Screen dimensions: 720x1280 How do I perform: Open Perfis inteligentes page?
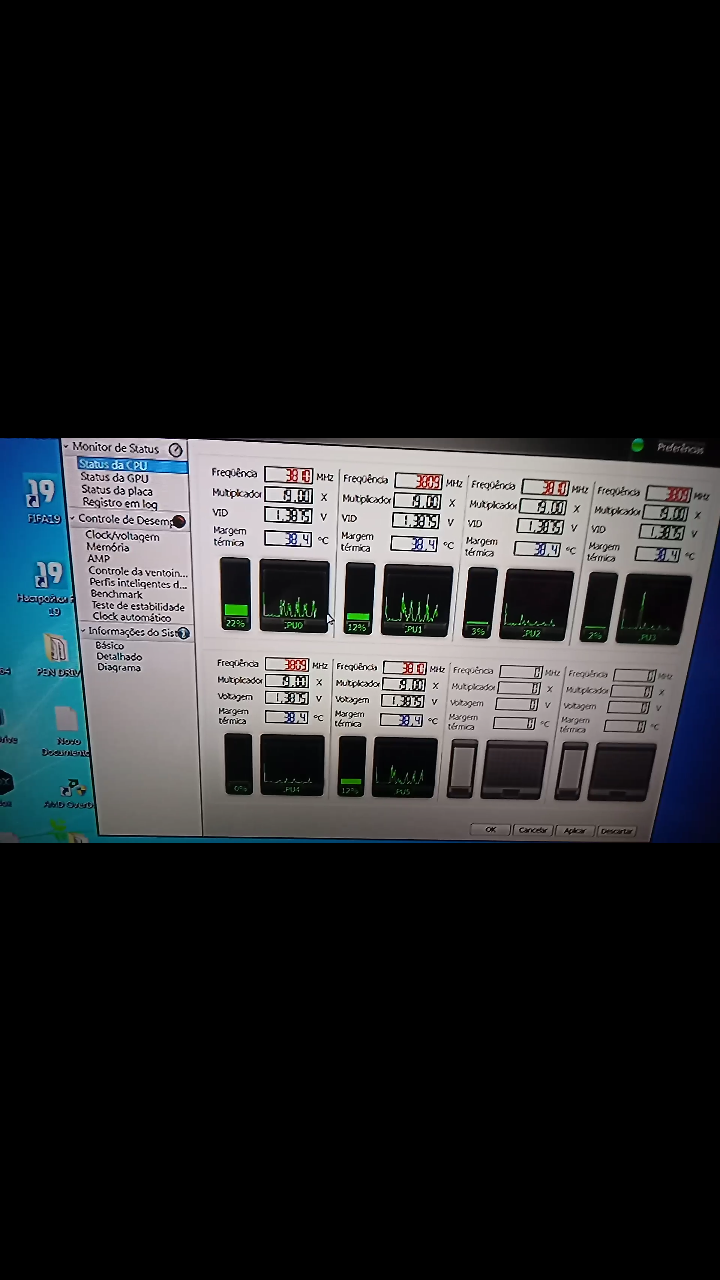pos(138,583)
